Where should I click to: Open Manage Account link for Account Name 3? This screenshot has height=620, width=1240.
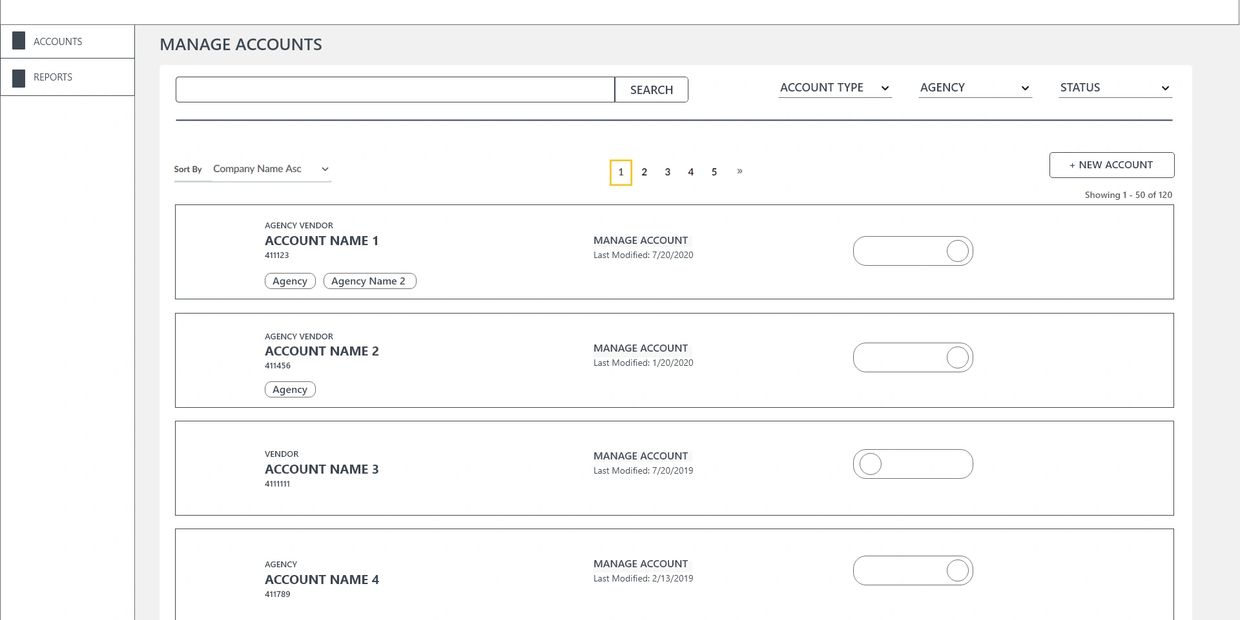coord(641,456)
